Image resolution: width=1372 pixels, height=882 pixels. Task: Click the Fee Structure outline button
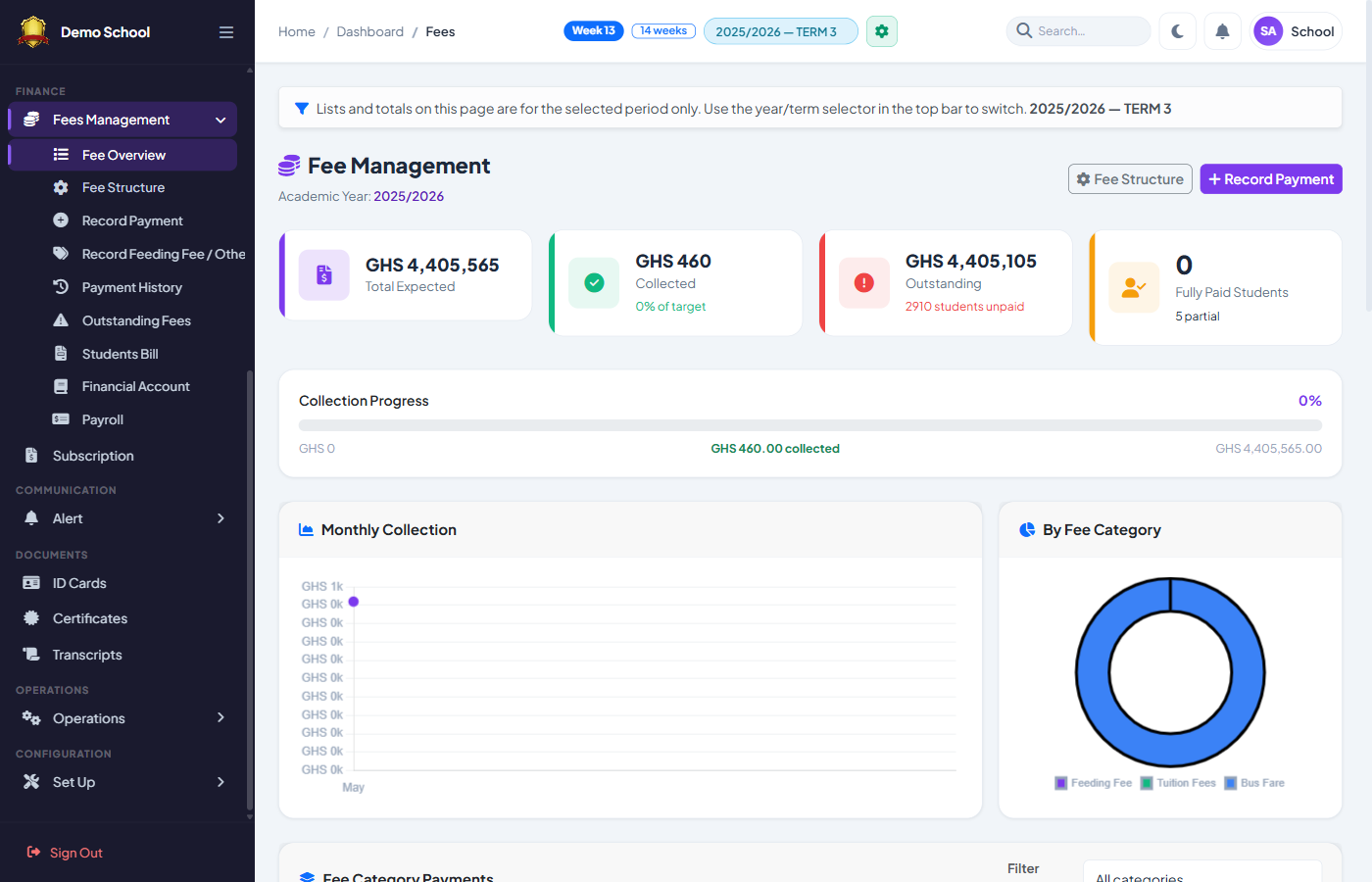coord(1130,179)
